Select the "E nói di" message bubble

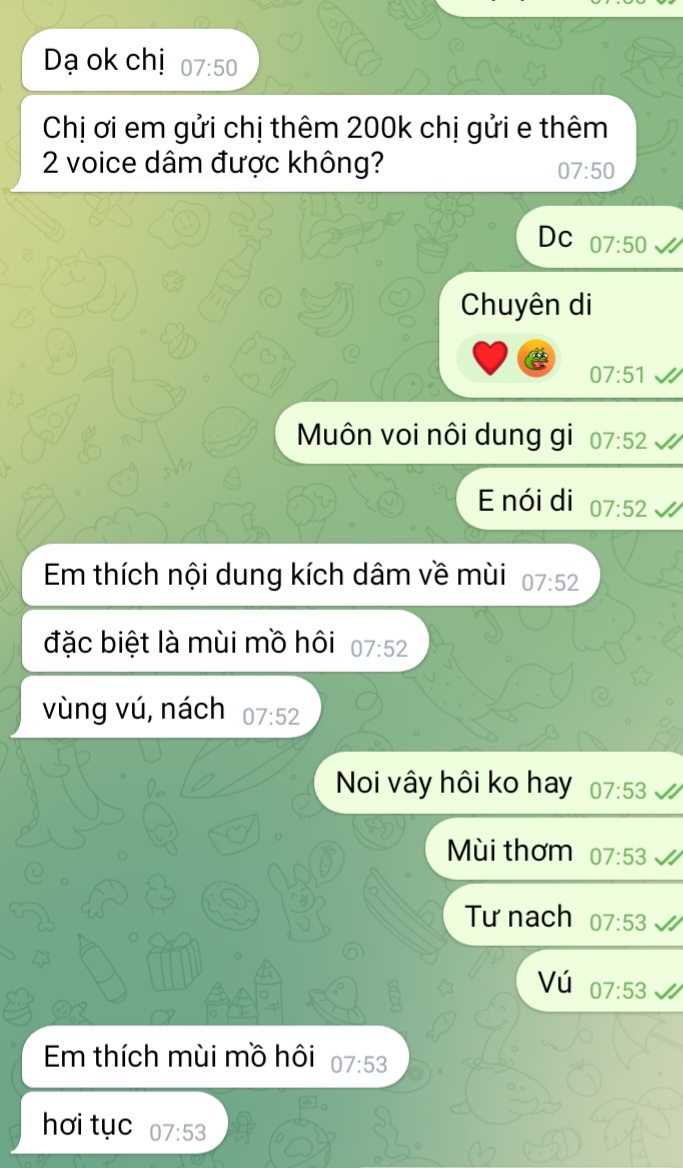(569, 501)
